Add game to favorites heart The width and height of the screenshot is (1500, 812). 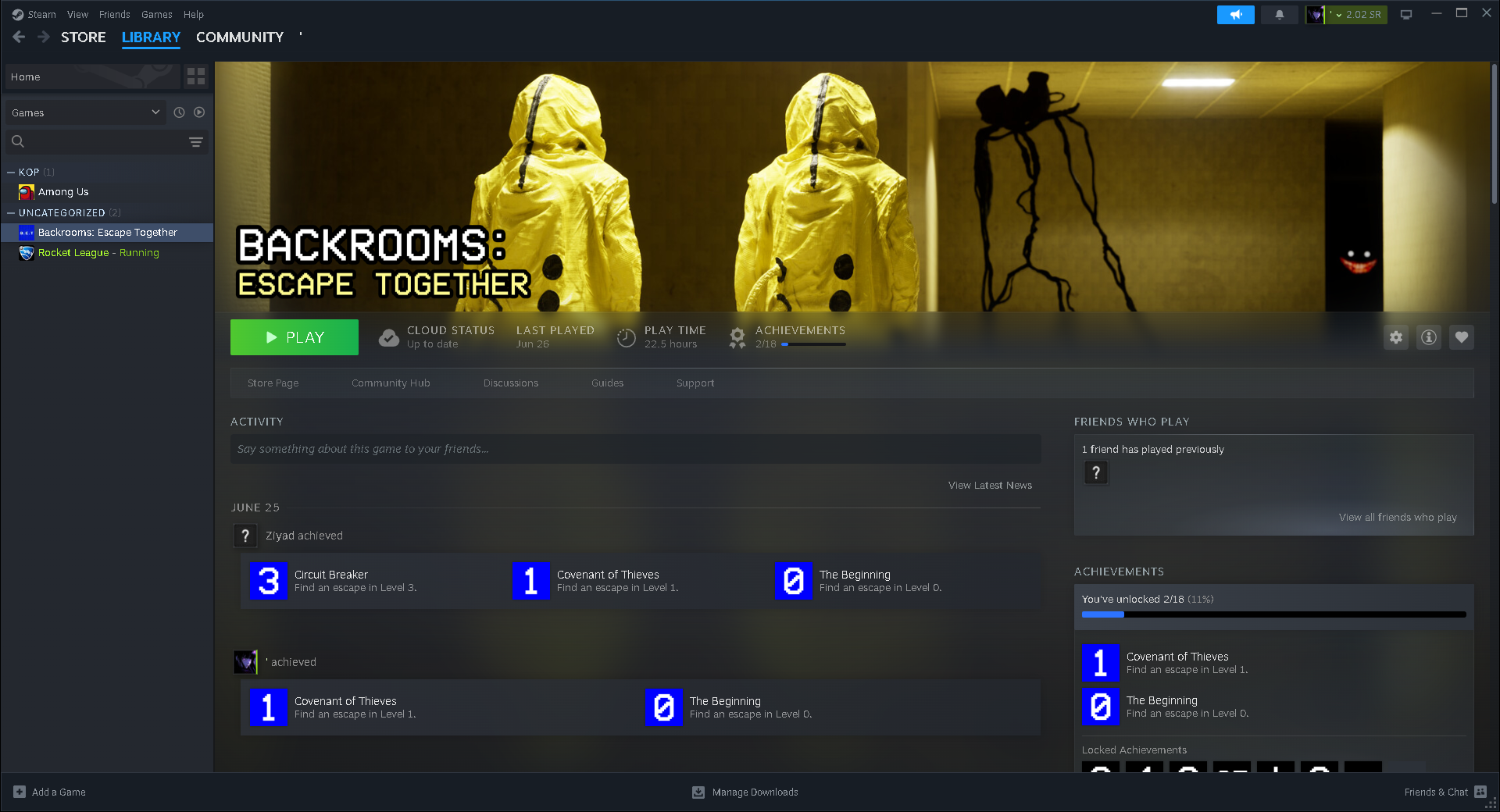point(1462,337)
